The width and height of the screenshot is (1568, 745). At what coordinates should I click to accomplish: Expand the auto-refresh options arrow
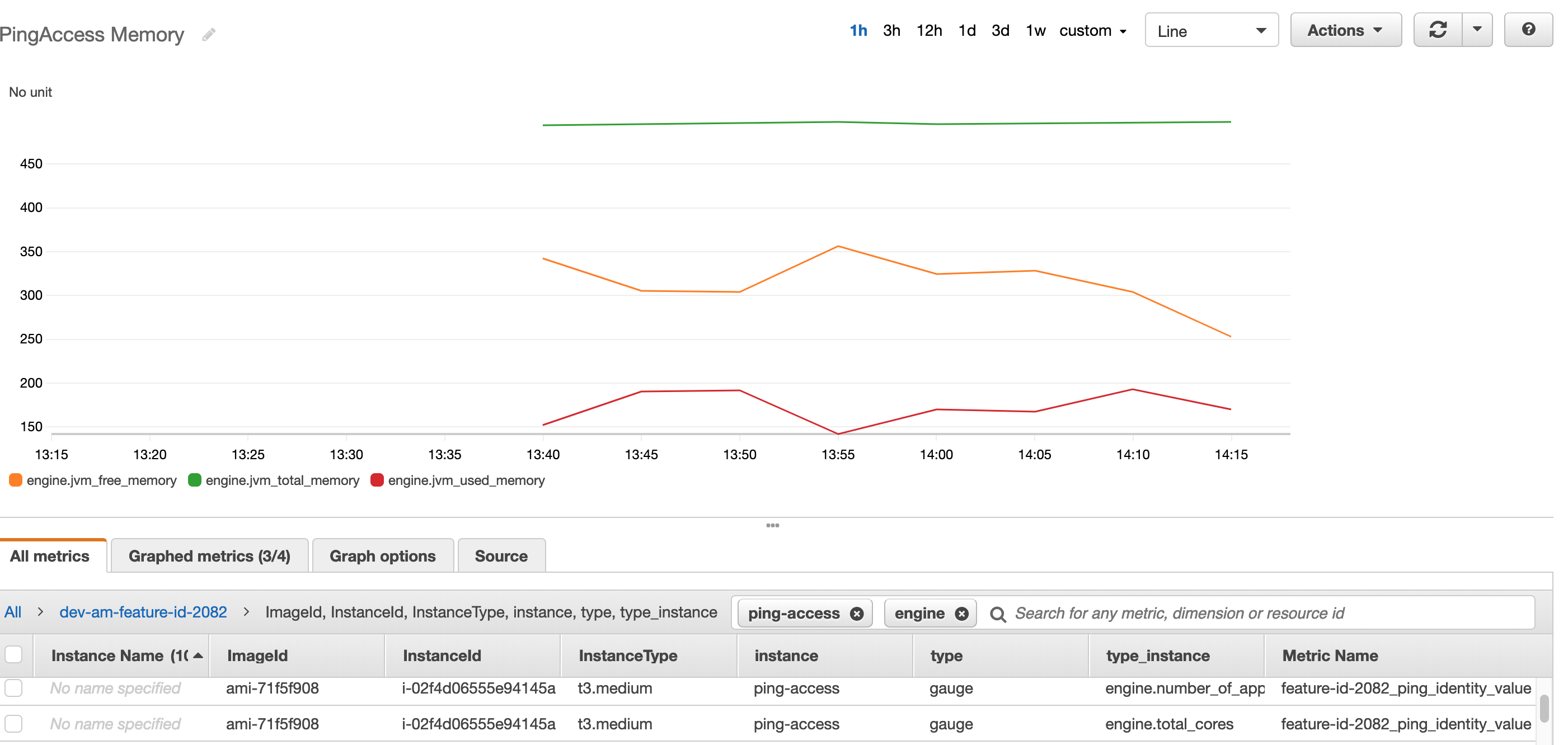point(1477,30)
